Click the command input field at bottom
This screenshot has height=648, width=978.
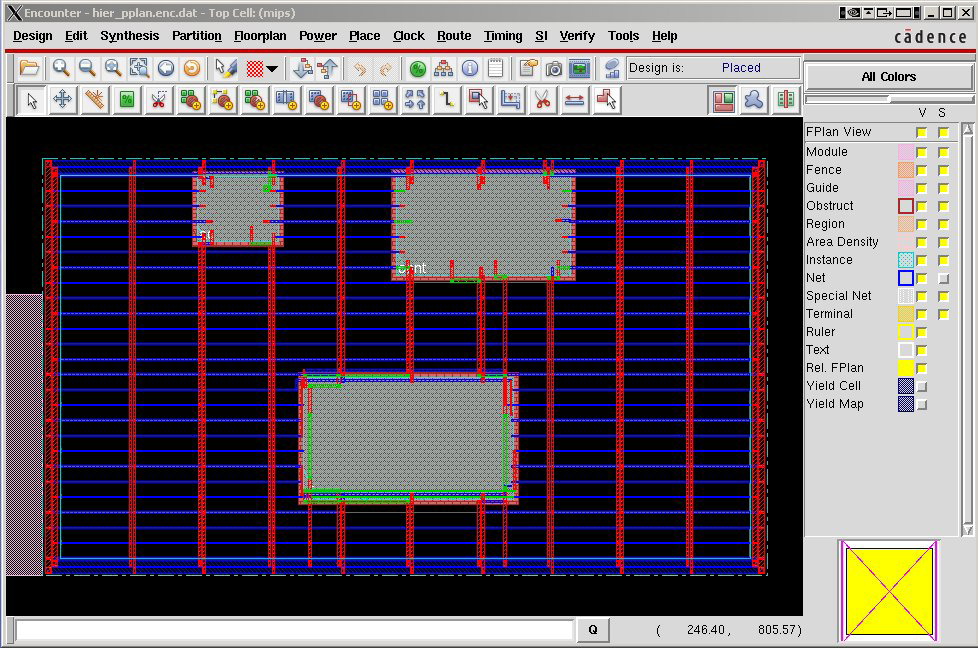pyautogui.click(x=294, y=630)
